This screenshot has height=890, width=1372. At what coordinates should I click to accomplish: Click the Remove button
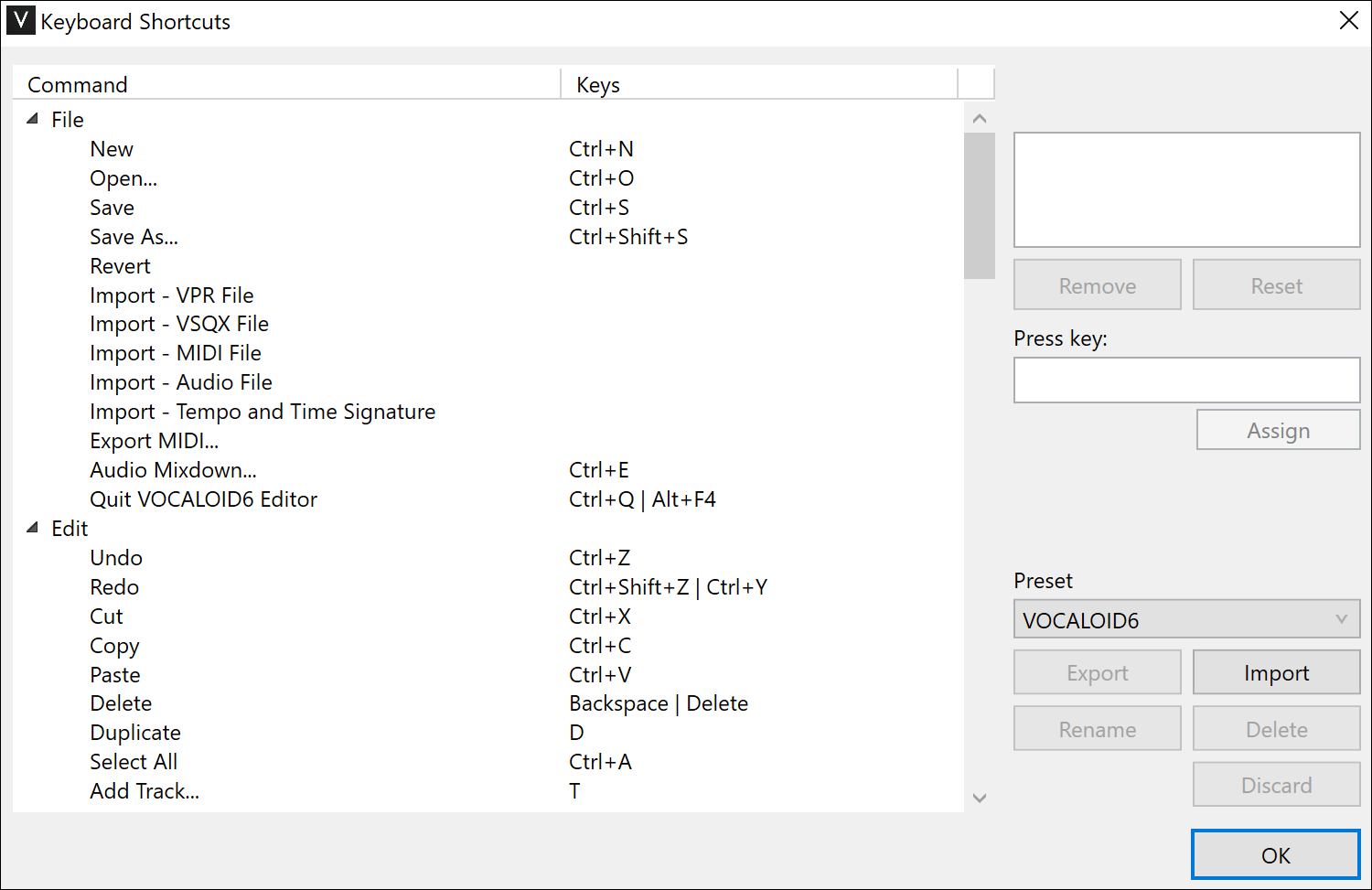(x=1097, y=284)
